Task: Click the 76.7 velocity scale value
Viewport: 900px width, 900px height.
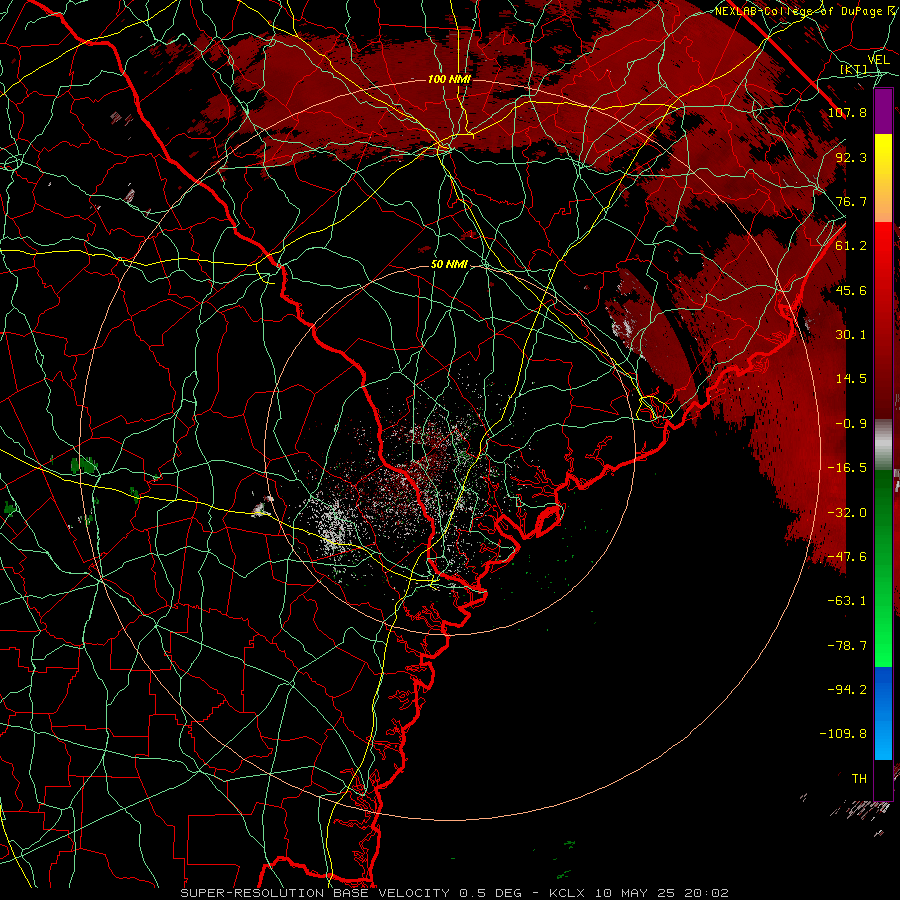Action: [851, 201]
